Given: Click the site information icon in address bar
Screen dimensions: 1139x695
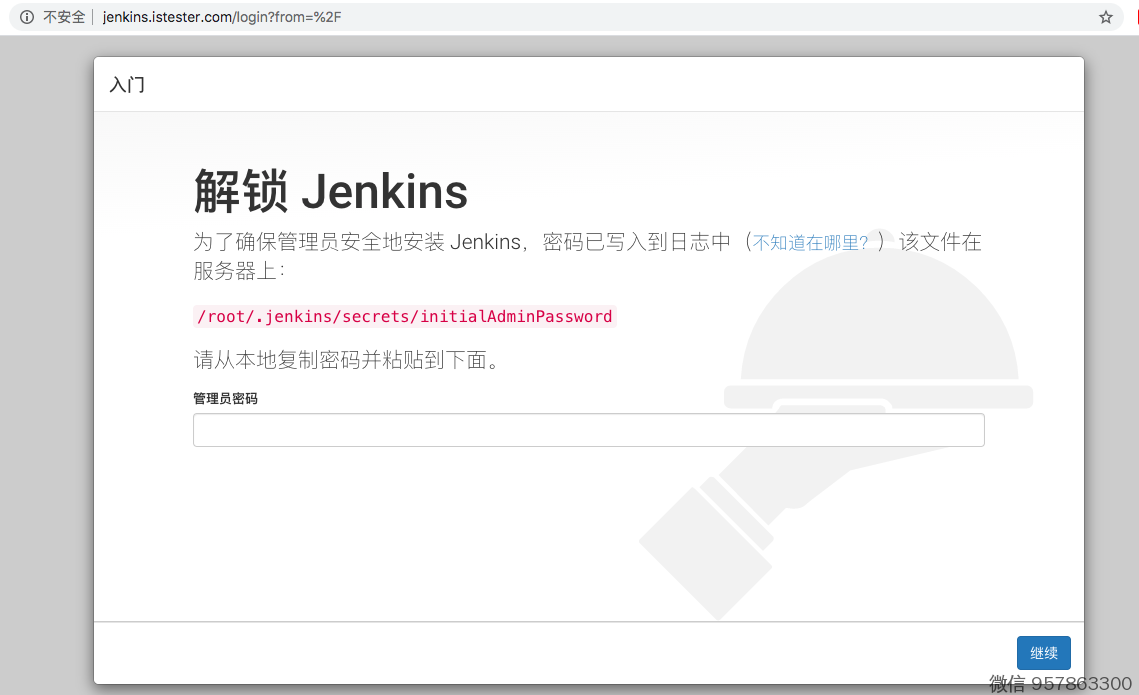Looking at the screenshot, I should pyautogui.click(x=27, y=17).
